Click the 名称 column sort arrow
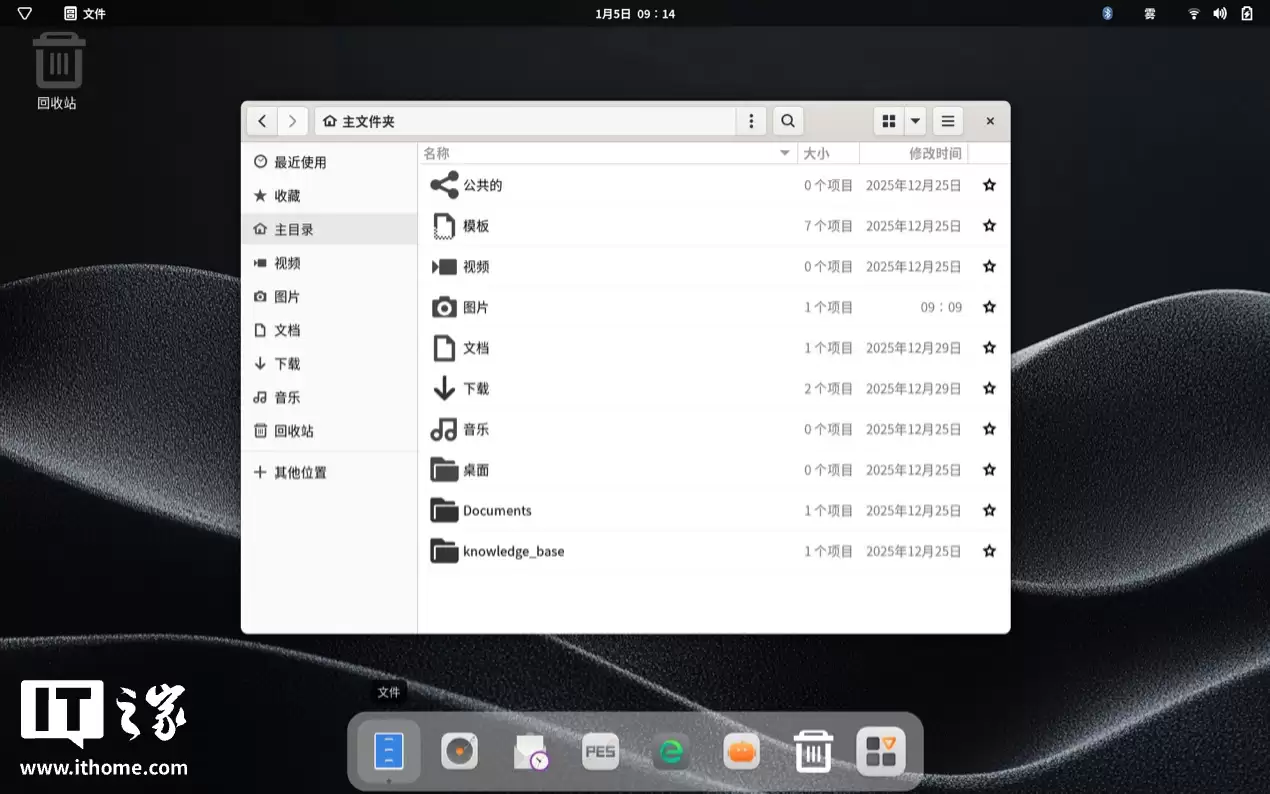The height and width of the screenshot is (794, 1270). pos(784,153)
